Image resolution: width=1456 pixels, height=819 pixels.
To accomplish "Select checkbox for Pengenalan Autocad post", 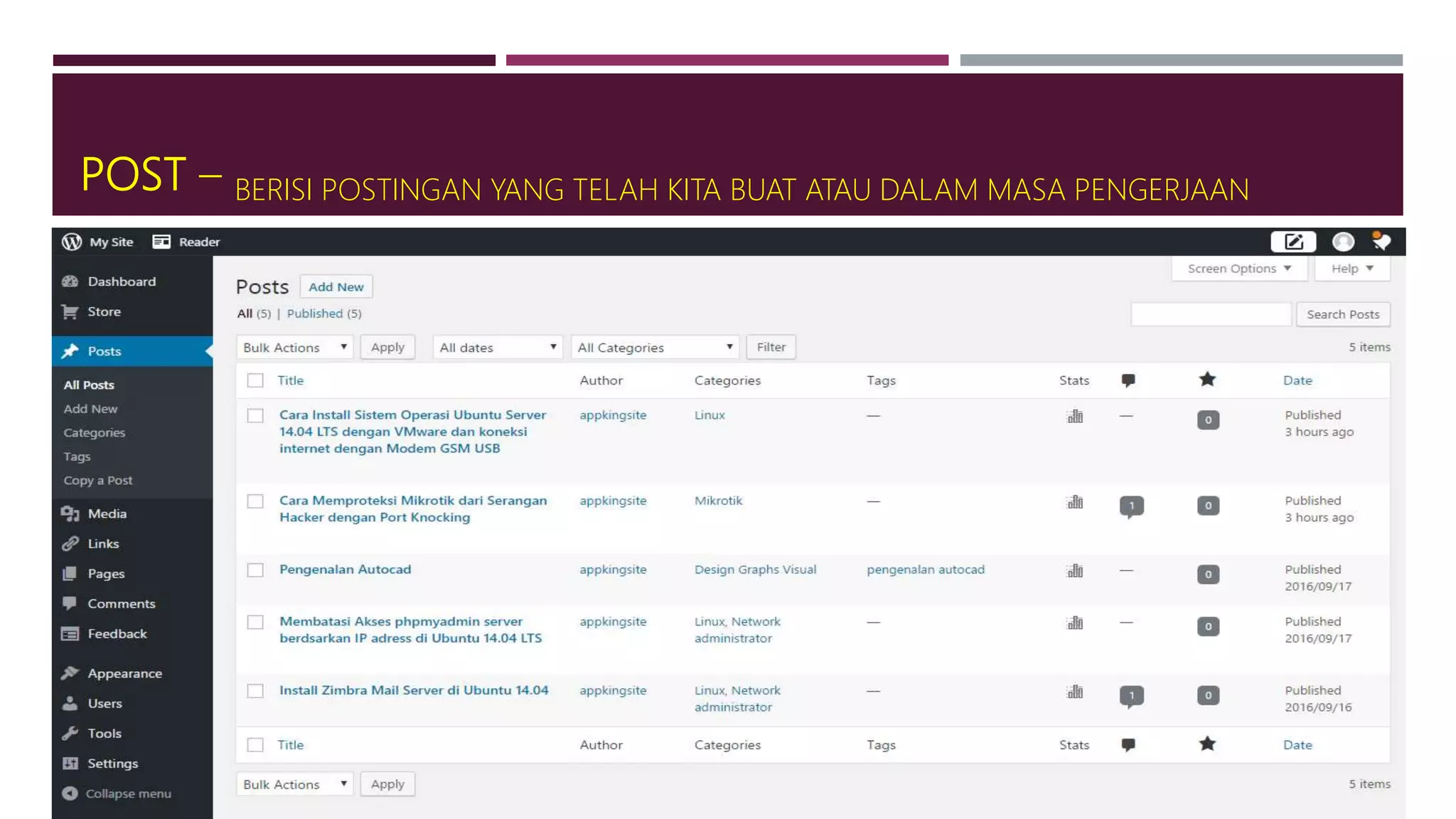I will click(x=255, y=570).
